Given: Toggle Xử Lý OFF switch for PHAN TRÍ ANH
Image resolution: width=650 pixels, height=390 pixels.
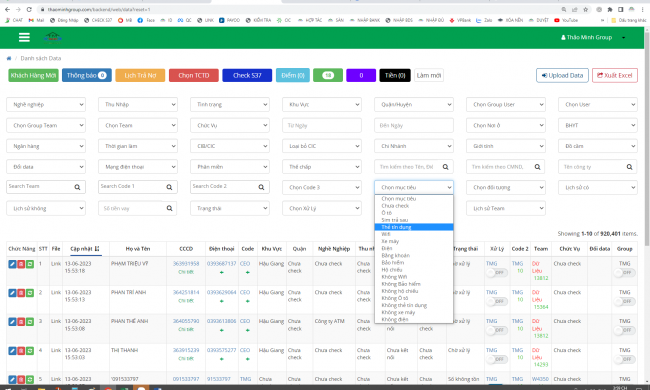Looking at the screenshot, I should (x=497, y=301).
